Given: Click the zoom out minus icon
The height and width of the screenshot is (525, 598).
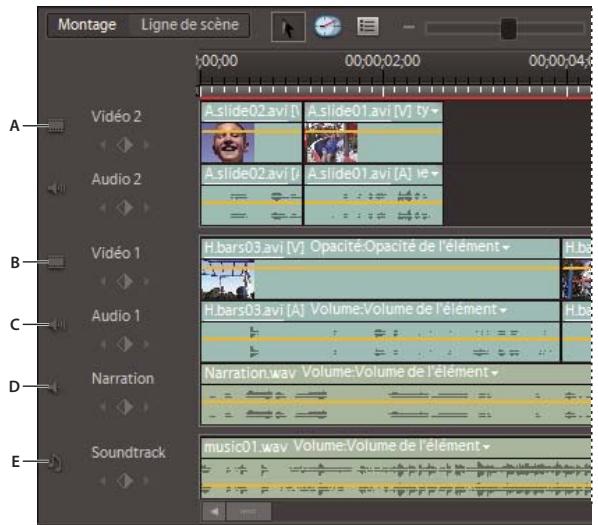Looking at the screenshot, I should [x=409, y=27].
